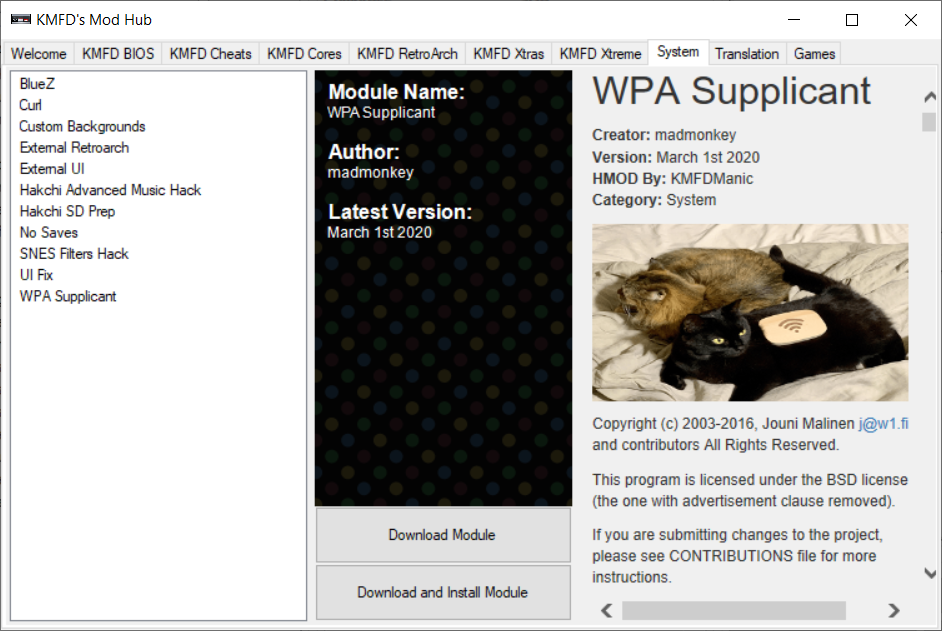This screenshot has height=631, width=942.
Task: Pick External UI in the list
Action: pos(52,169)
